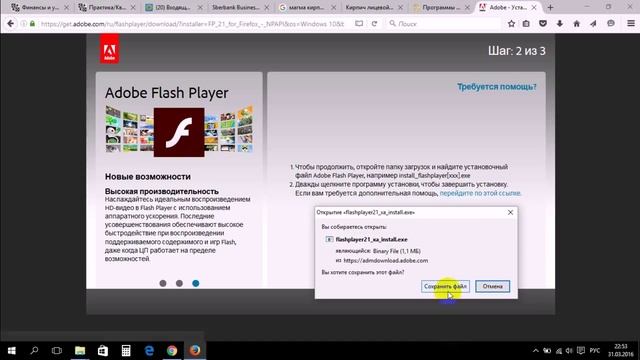Click the Pocket save icon
Screen dimensions: 640x360
pos(543,24)
